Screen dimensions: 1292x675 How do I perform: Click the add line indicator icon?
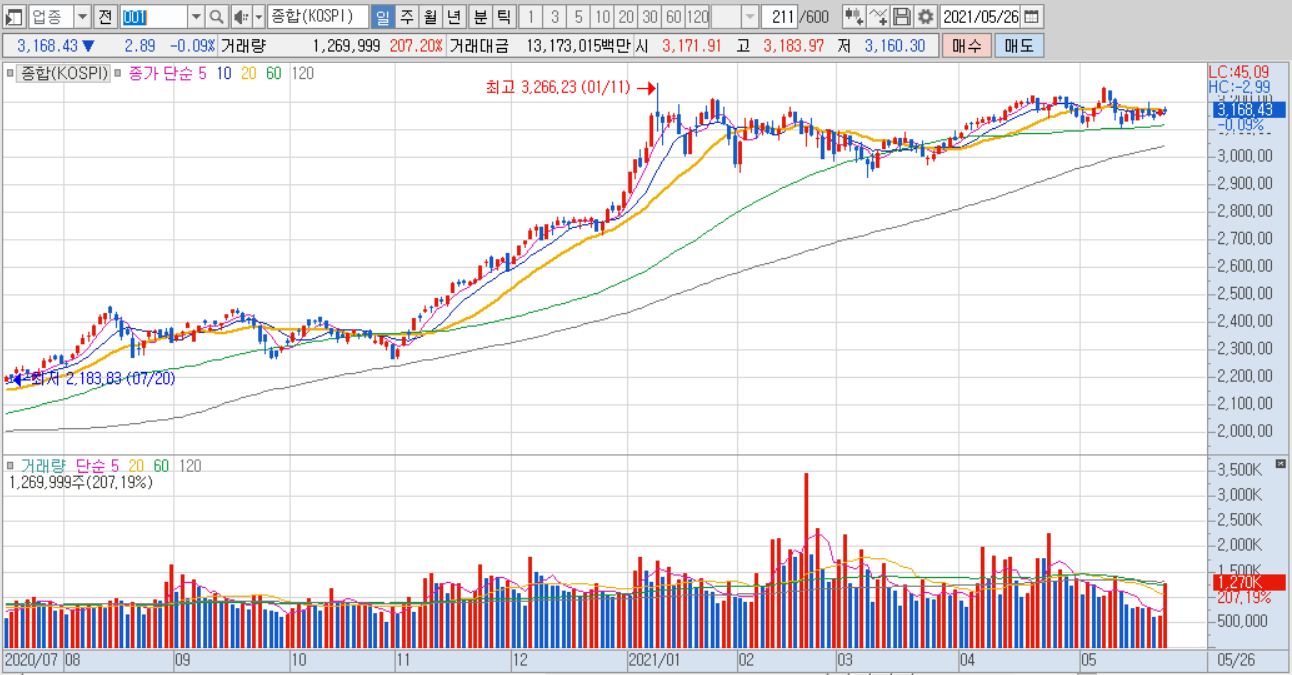tap(878, 17)
